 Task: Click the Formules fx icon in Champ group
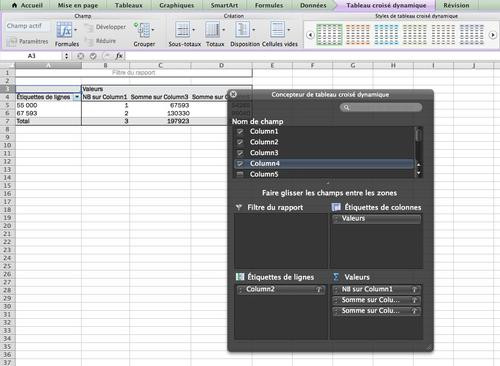coord(64,30)
